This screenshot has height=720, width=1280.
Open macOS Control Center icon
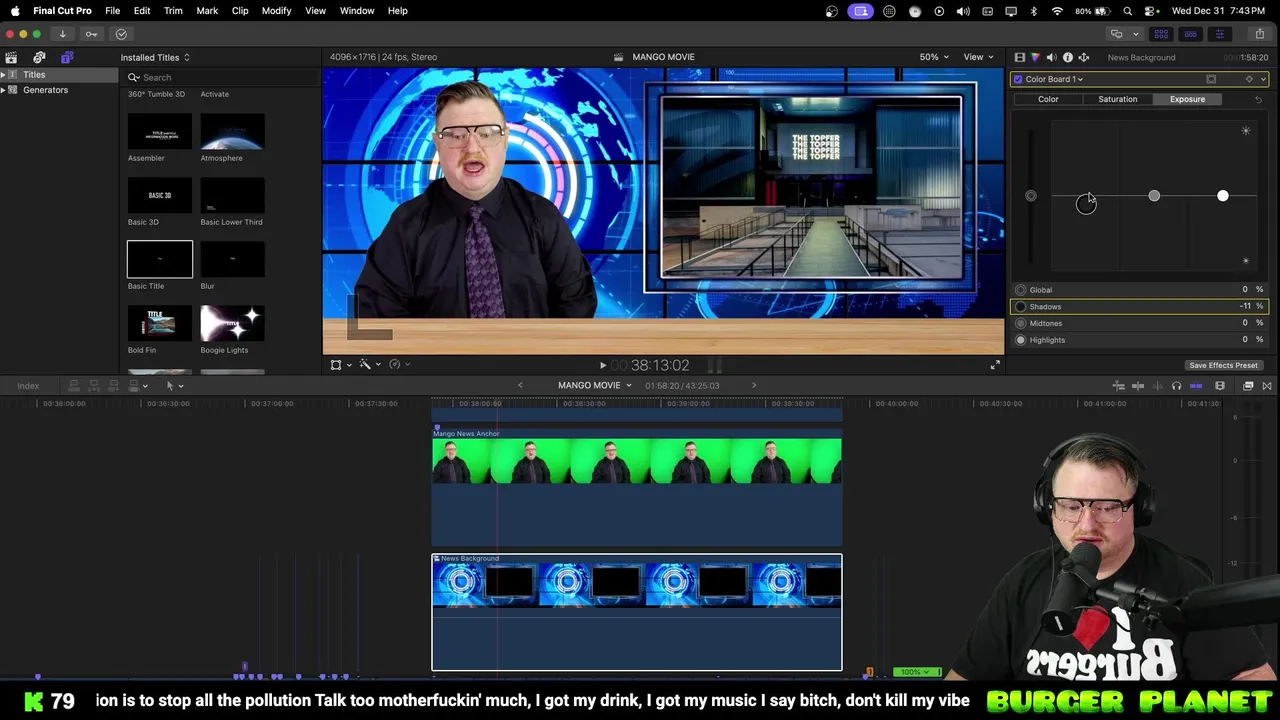(x=1151, y=11)
